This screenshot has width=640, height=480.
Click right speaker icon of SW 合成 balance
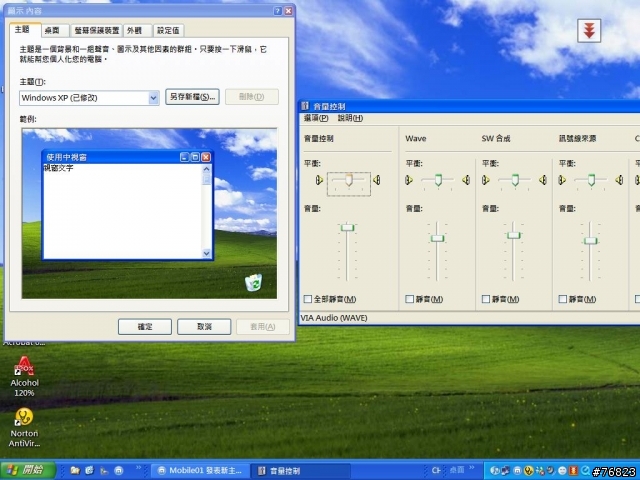click(x=543, y=180)
